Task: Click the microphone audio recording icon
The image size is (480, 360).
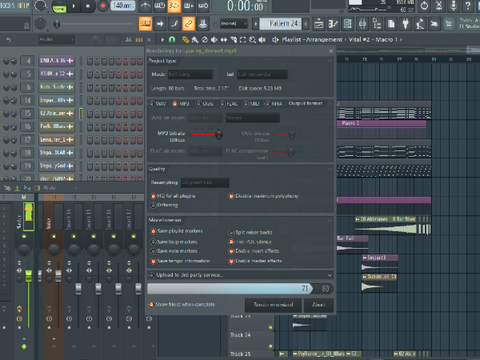Action: [x=453, y=5]
